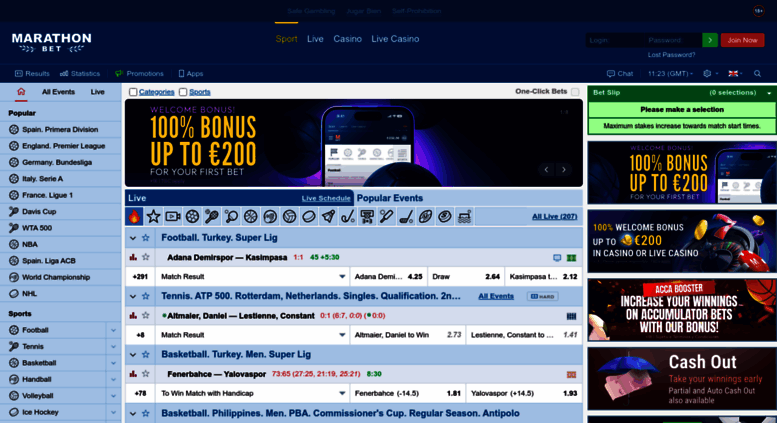Tick the Sports checkbox
Image resolution: width=777 pixels, height=423 pixels.
tap(183, 92)
